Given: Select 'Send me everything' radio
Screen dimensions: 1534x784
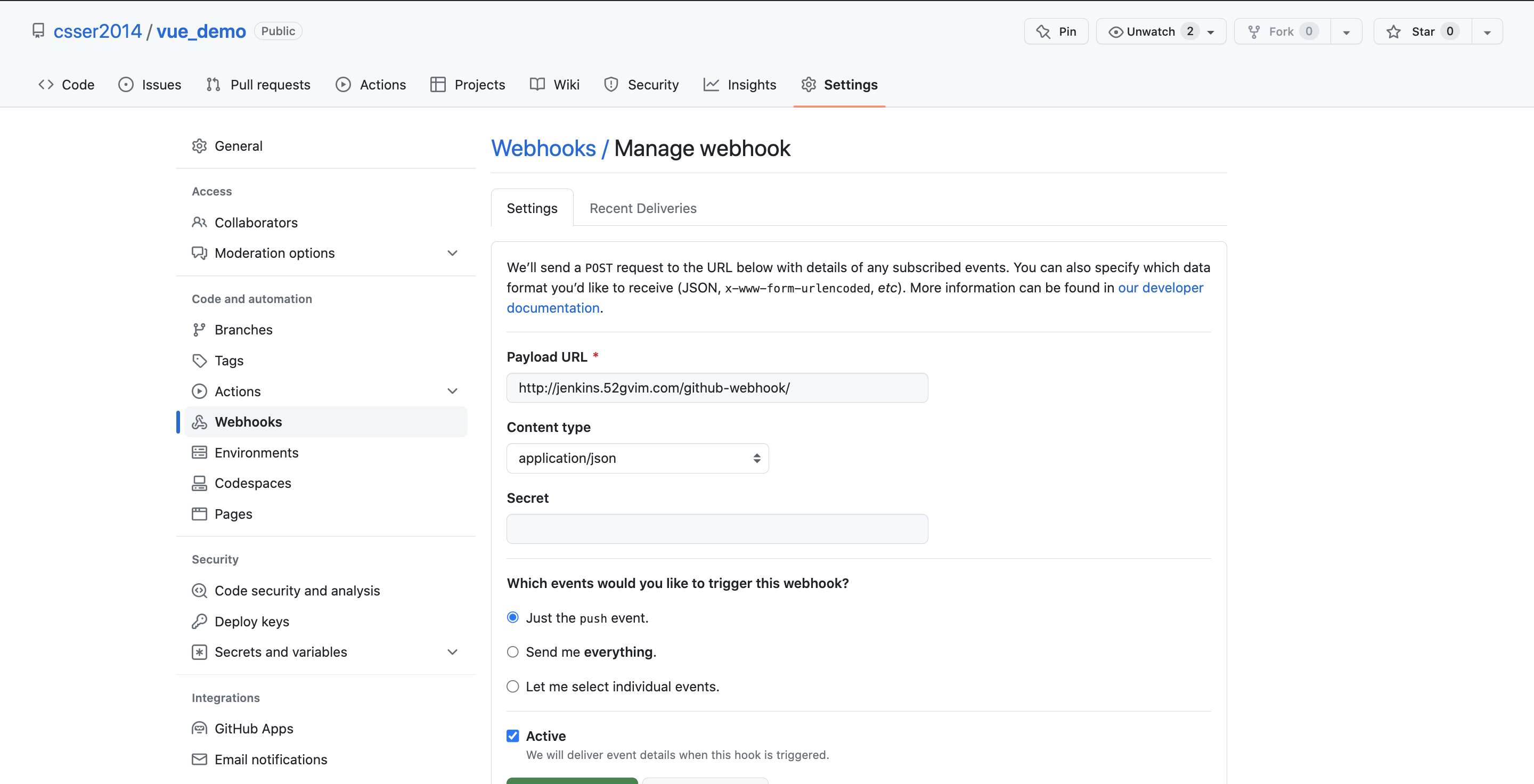Looking at the screenshot, I should (513, 652).
